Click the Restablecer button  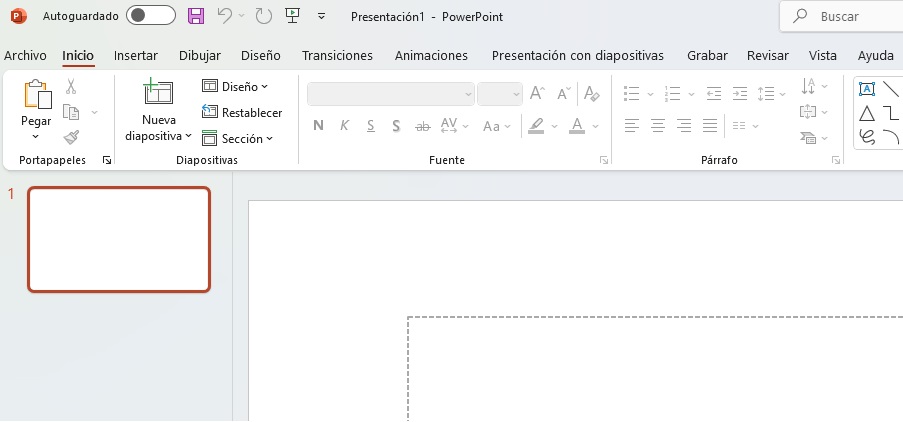[x=242, y=113]
